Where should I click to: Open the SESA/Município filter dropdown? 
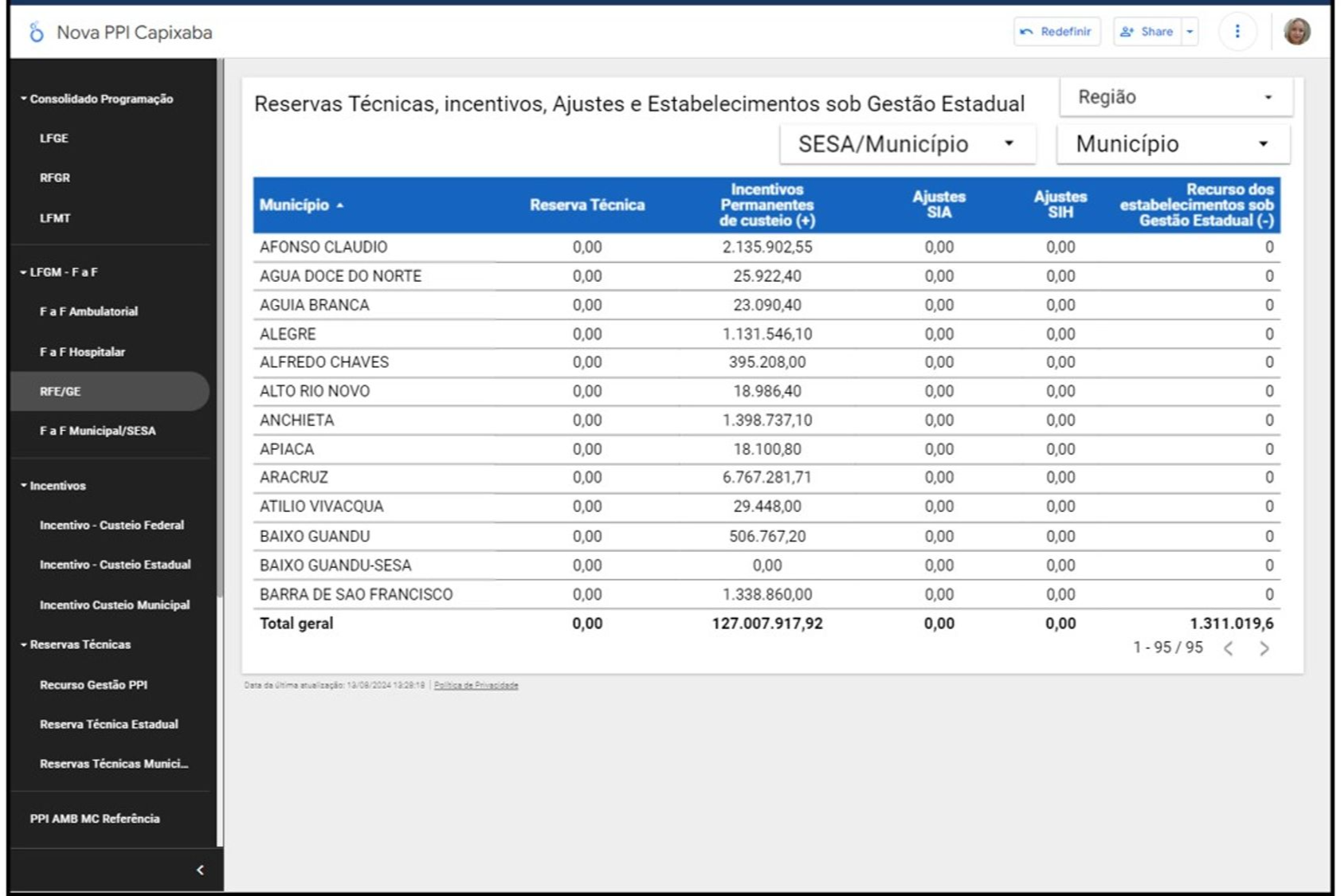(907, 144)
